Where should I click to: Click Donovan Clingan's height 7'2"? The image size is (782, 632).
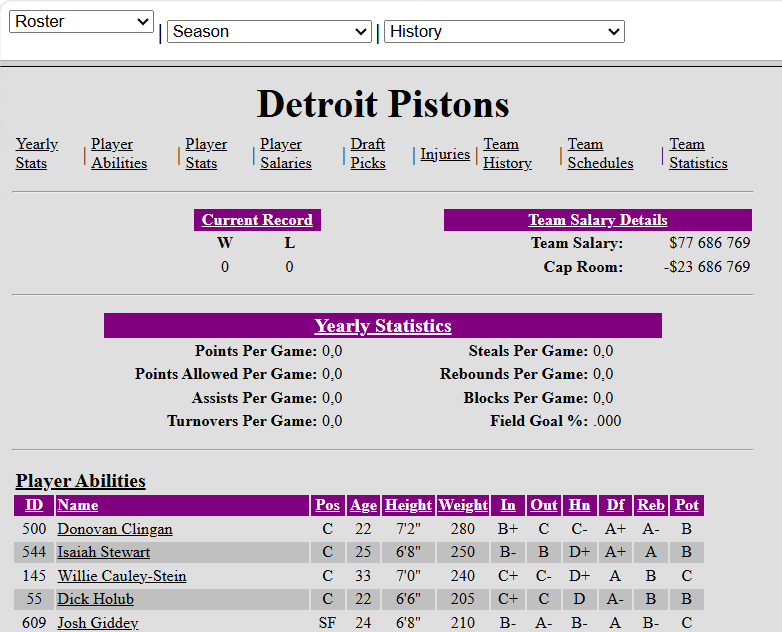coord(408,529)
